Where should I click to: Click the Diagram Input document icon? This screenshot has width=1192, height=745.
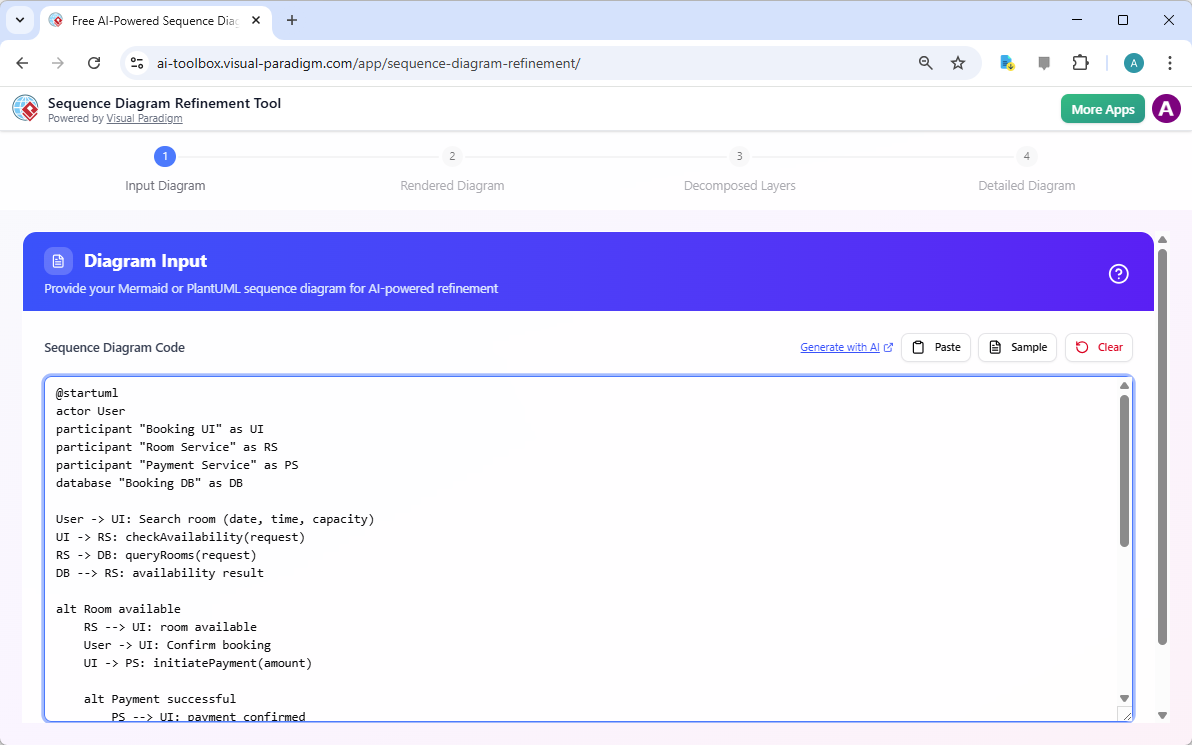tap(58, 260)
